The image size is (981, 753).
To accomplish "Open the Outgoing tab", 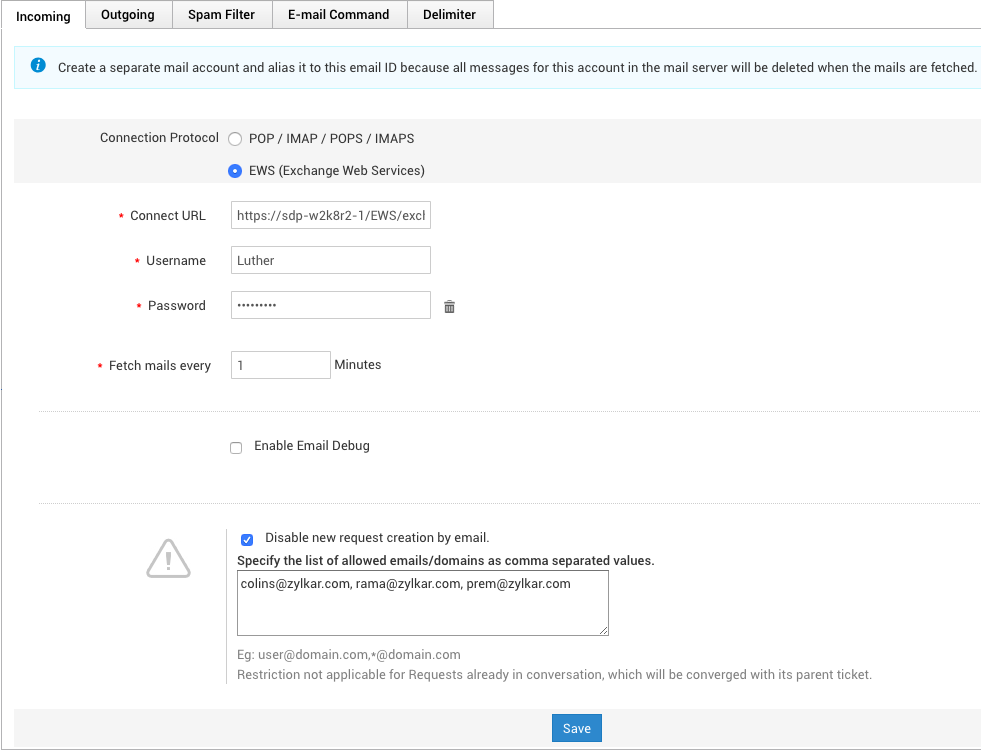I will click(x=128, y=15).
